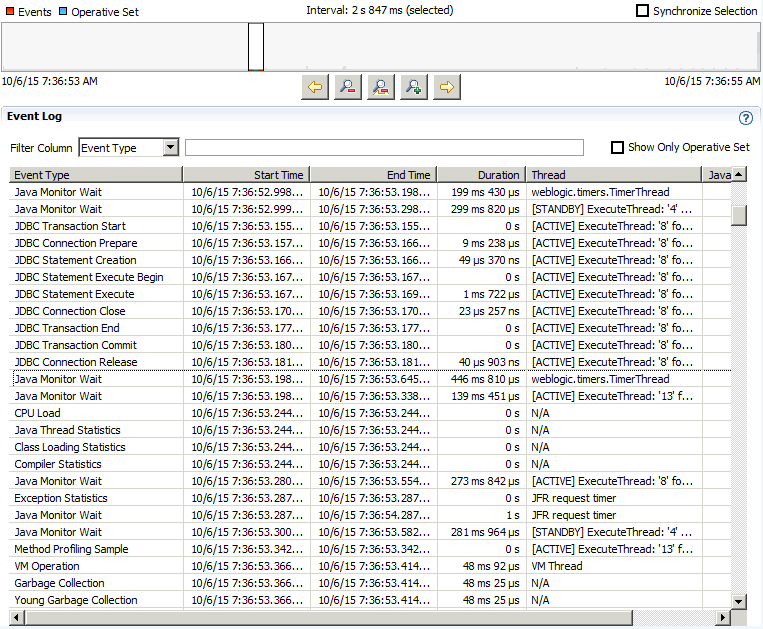Image resolution: width=763 pixels, height=629 pixels.
Task: Sort by End Time column header
Action: 373,175
